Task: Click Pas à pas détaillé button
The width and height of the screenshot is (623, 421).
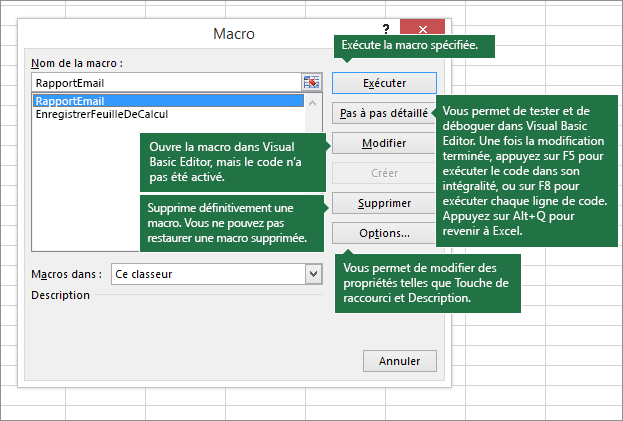Action: (384, 113)
